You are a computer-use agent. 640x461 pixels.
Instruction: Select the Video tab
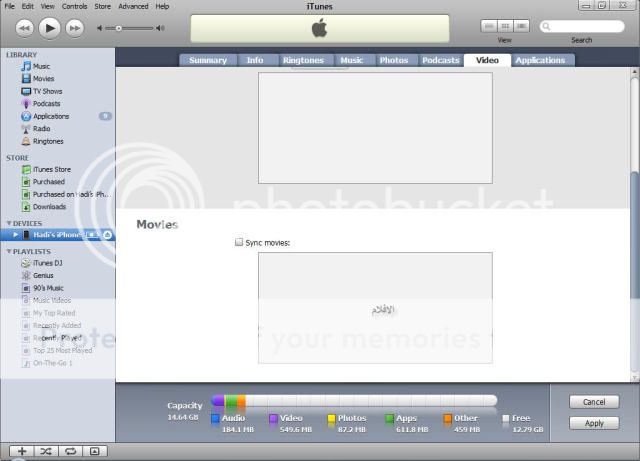(487, 60)
